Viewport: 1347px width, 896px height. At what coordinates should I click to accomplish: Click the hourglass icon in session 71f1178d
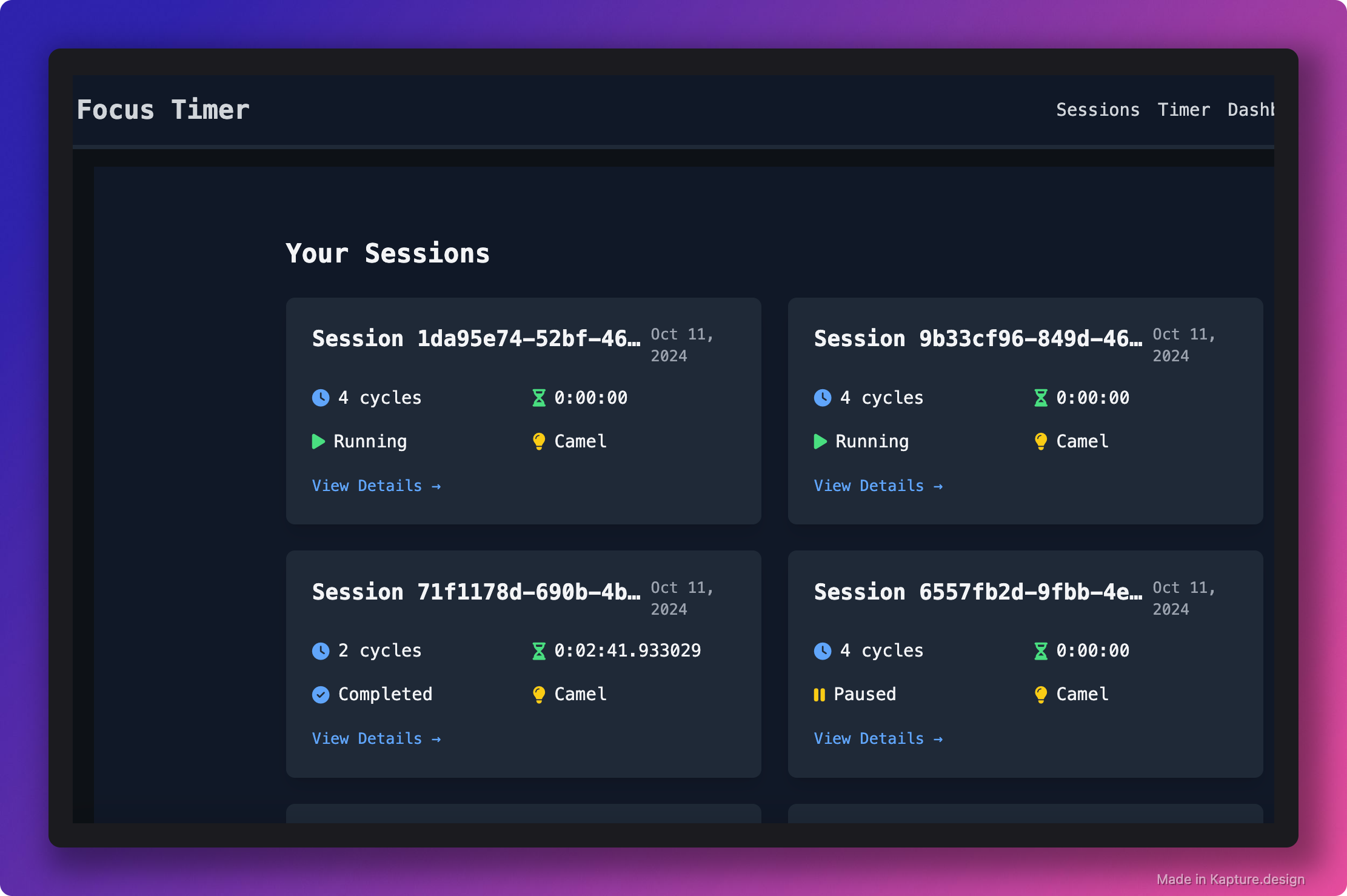(x=539, y=650)
